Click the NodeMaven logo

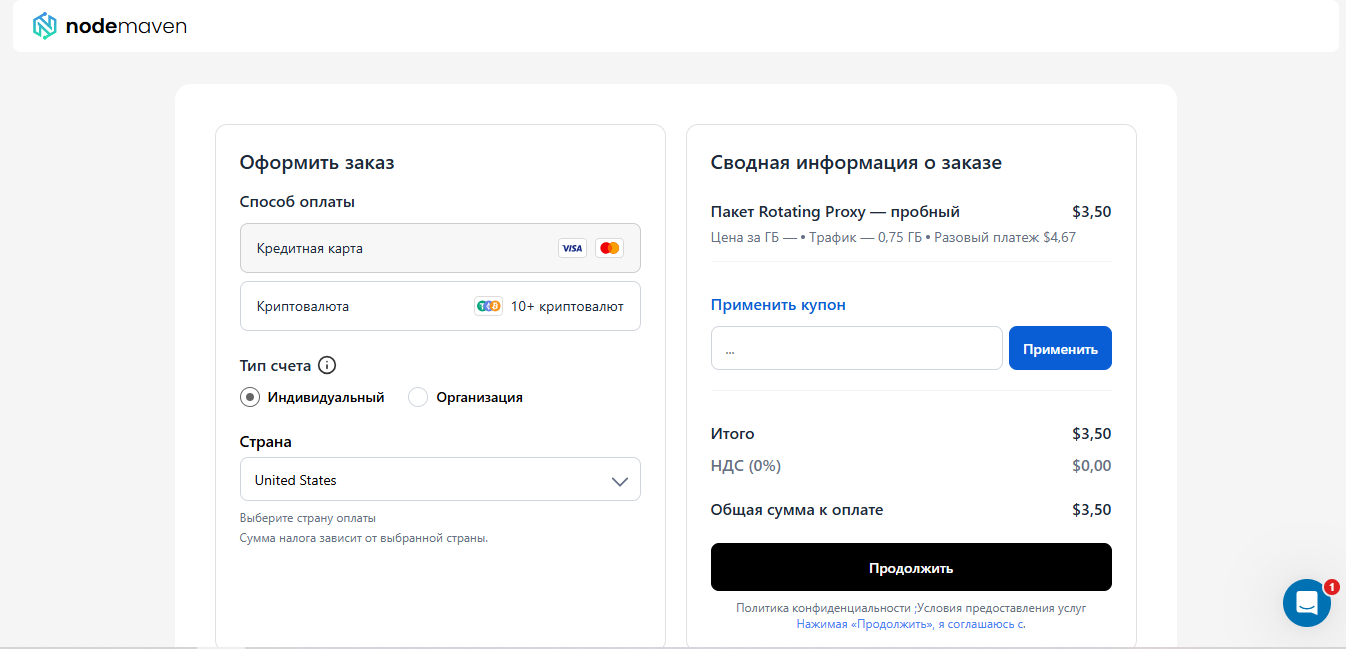(110, 26)
